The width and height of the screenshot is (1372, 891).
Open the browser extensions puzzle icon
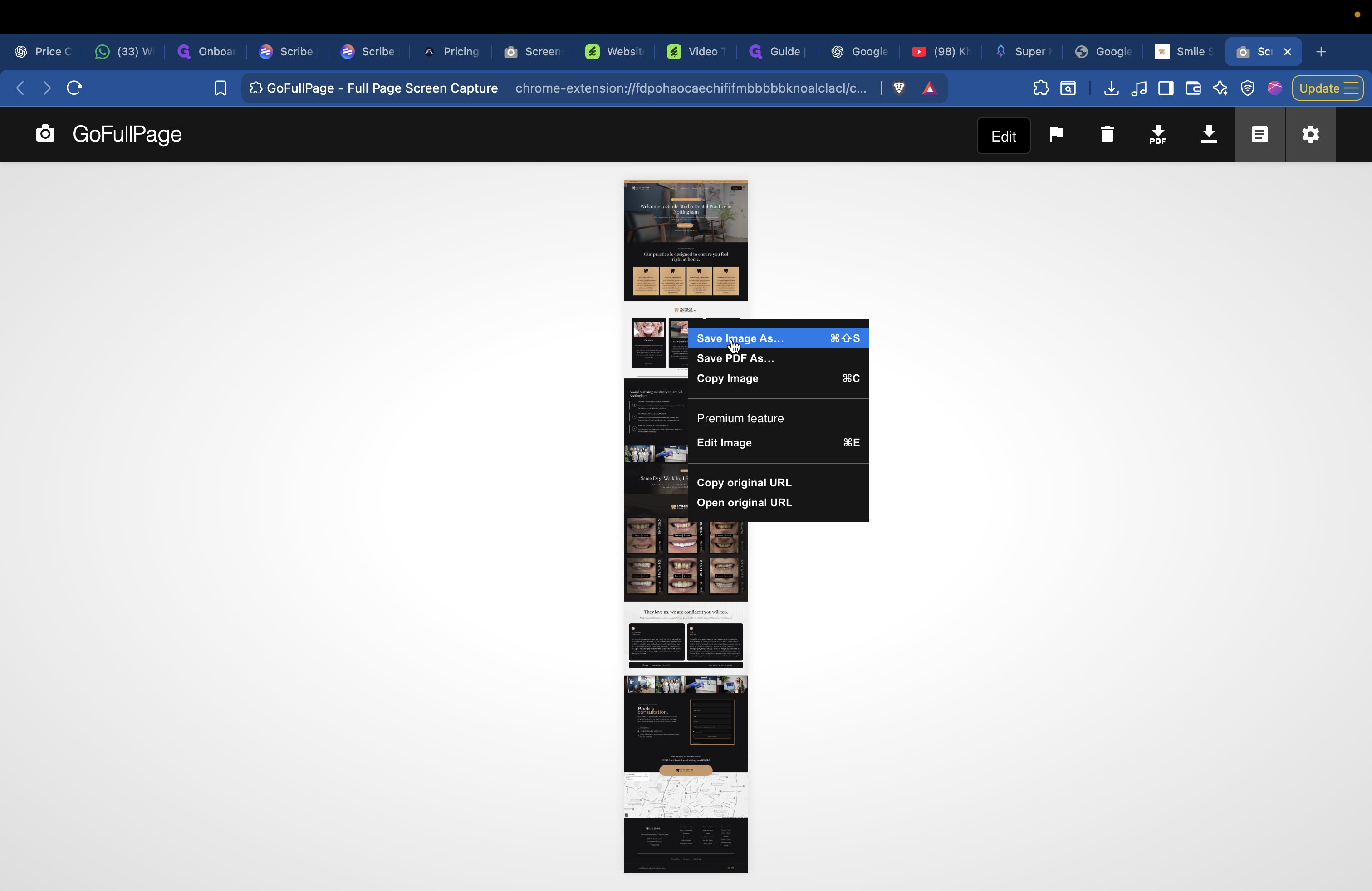(x=1040, y=88)
